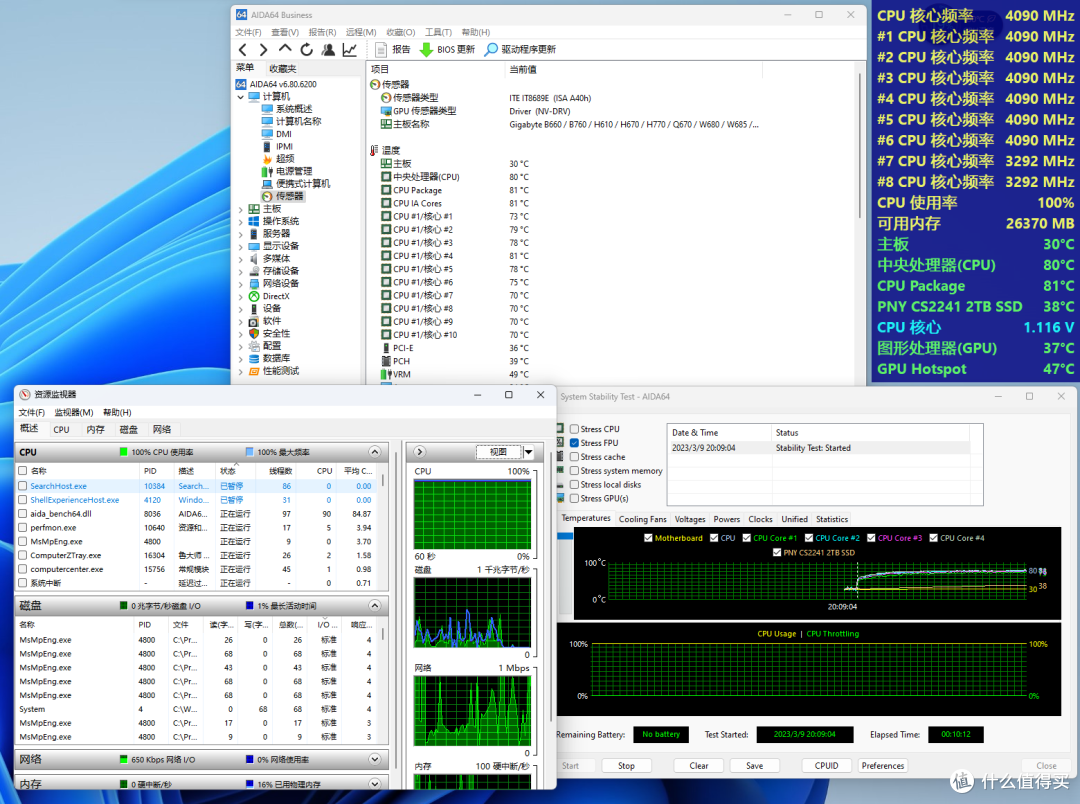Refresh AIDA64 sensor page
The width and height of the screenshot is (1080, 804).
pos(307,50)
